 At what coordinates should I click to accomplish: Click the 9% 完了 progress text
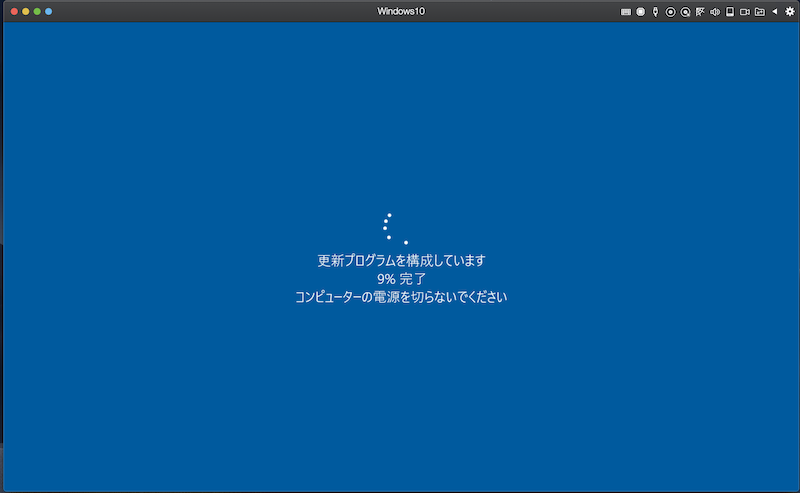click(401, 279)
